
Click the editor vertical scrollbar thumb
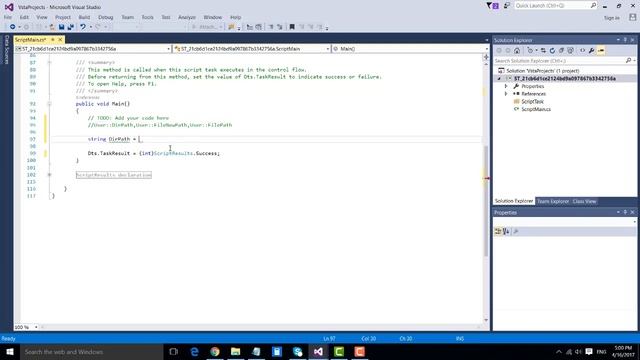click(x=486, y=200)
